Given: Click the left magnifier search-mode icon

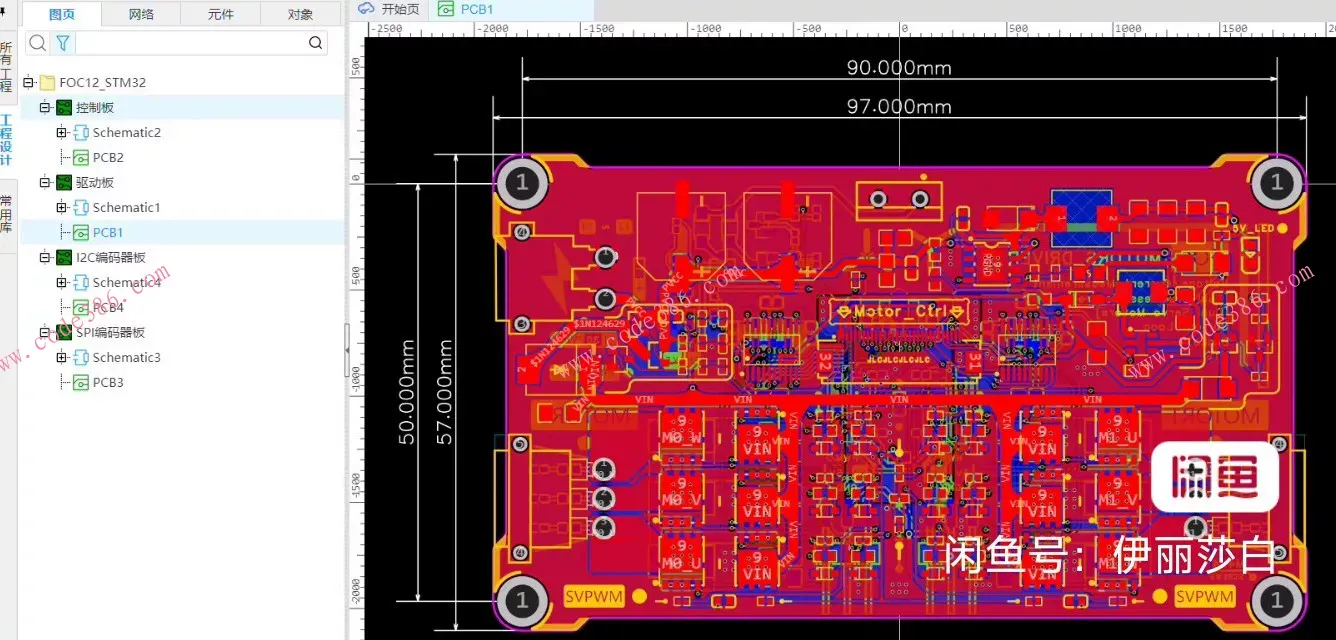Looking at the screenshot, I should pyautogui.click(x=37, y=43).
